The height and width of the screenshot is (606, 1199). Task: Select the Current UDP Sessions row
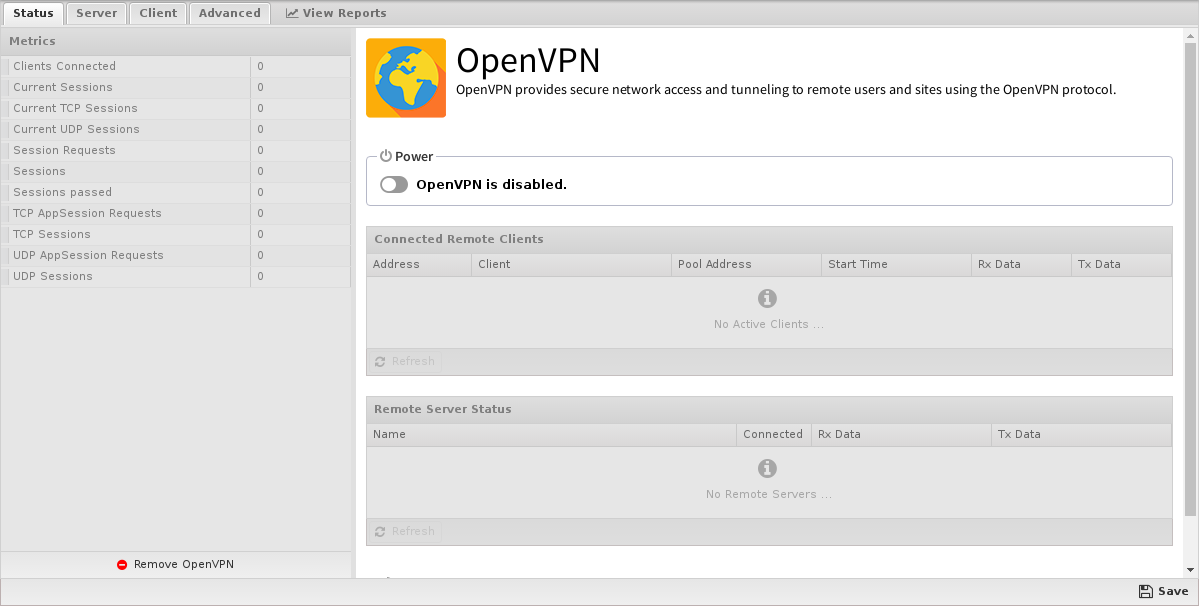(176, 130)
